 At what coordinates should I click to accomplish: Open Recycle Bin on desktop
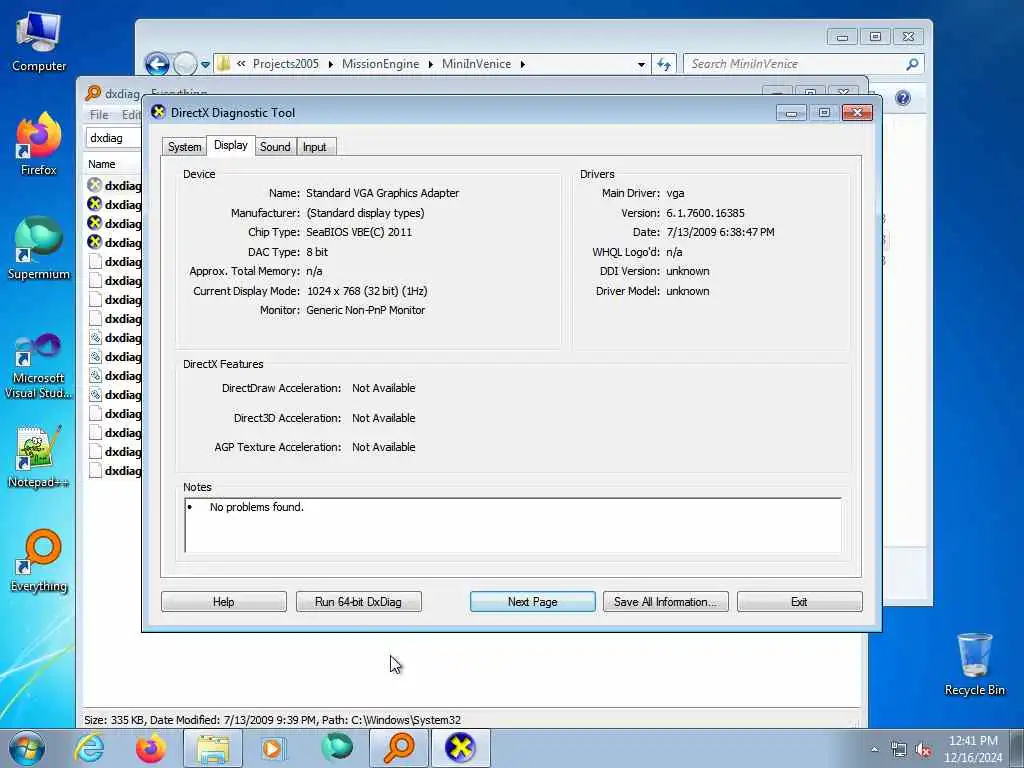pyautogui.click(x=974, y=664)
